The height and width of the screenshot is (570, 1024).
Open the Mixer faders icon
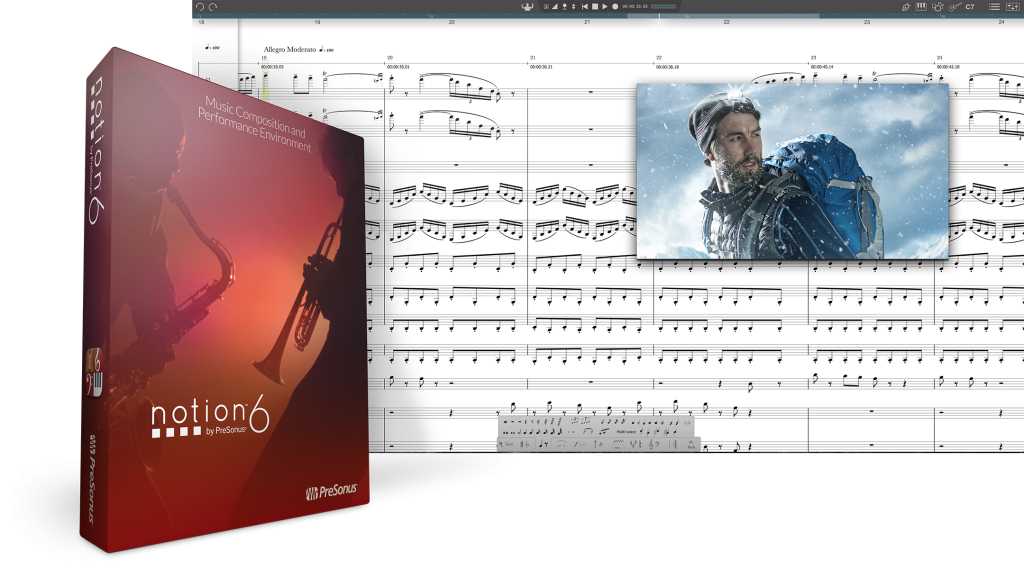(x=1014, y=7)
